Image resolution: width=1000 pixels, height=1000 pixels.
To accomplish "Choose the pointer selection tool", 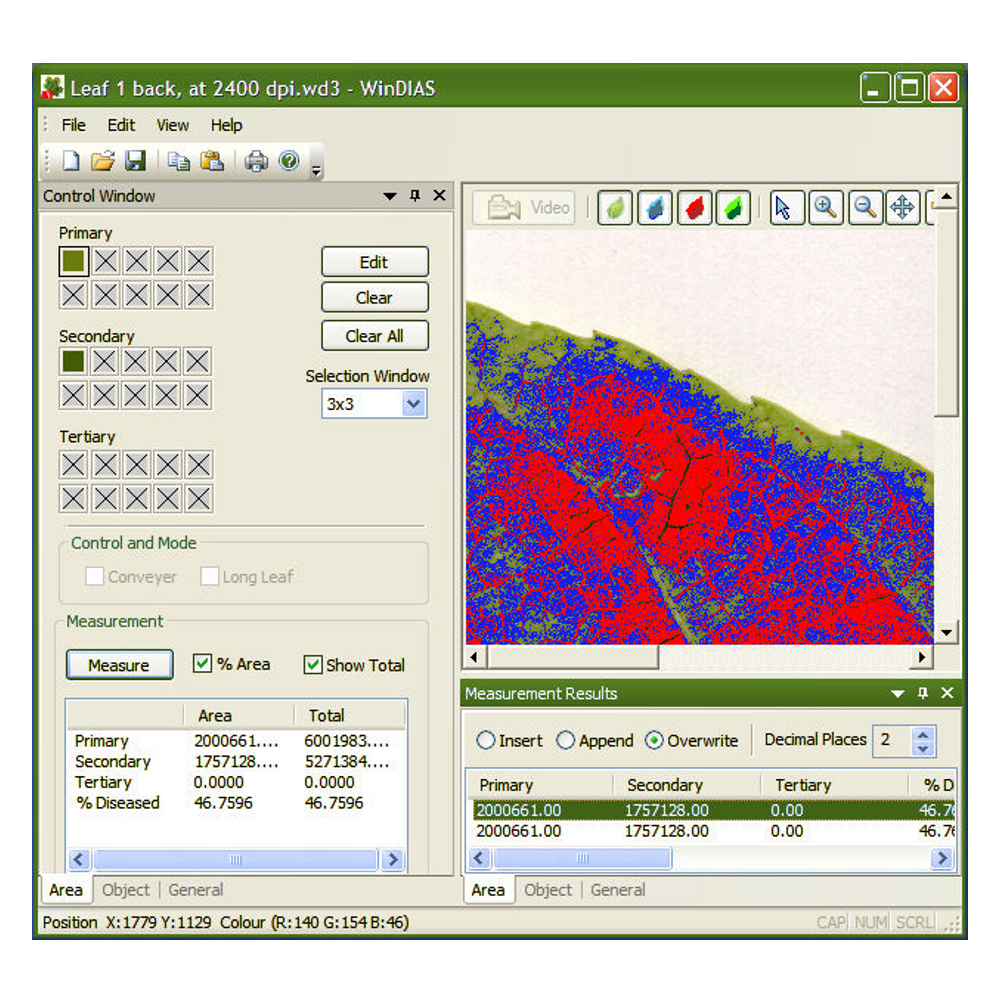I will point(787,207).
